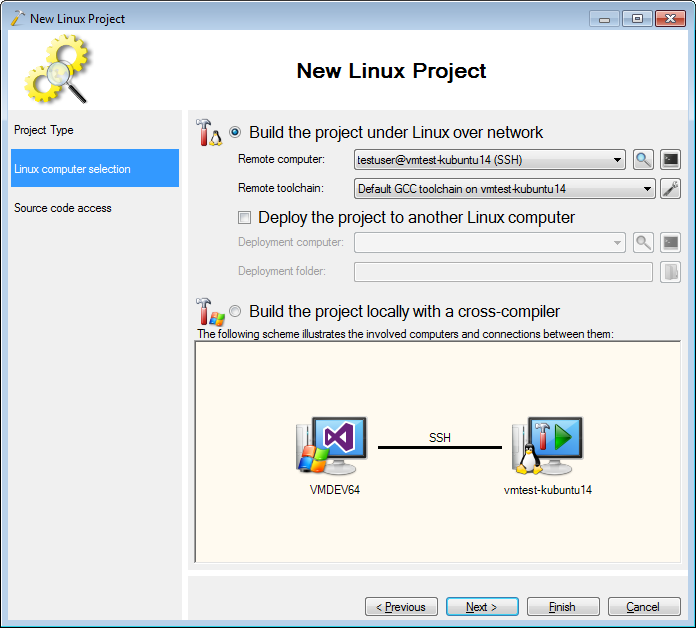Click the gears and magnifier wizard logo
This screenshot has width=696, height=628.
click(58, 69)
